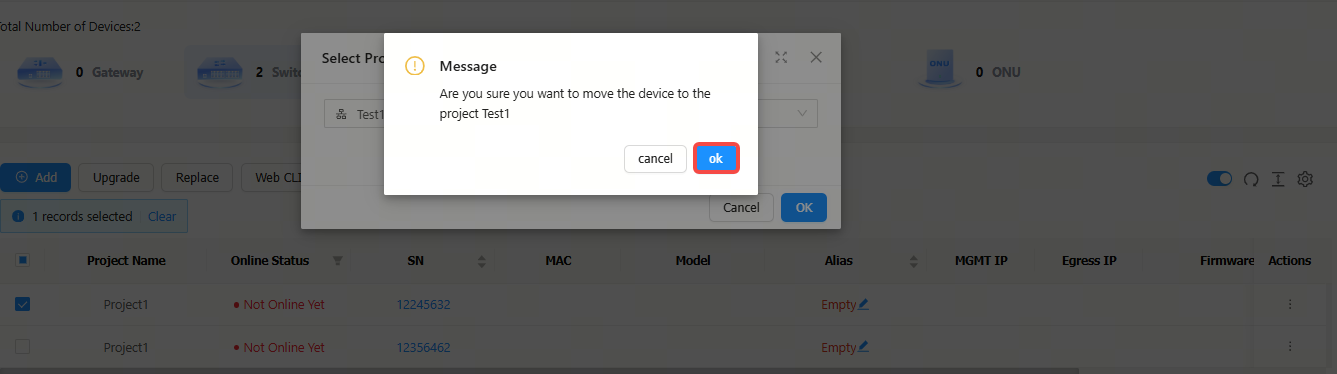The width and height of the screenshot is (1337, 374).
Task: Click cancel in the Message dialog
Action: (x=655, y=159)
